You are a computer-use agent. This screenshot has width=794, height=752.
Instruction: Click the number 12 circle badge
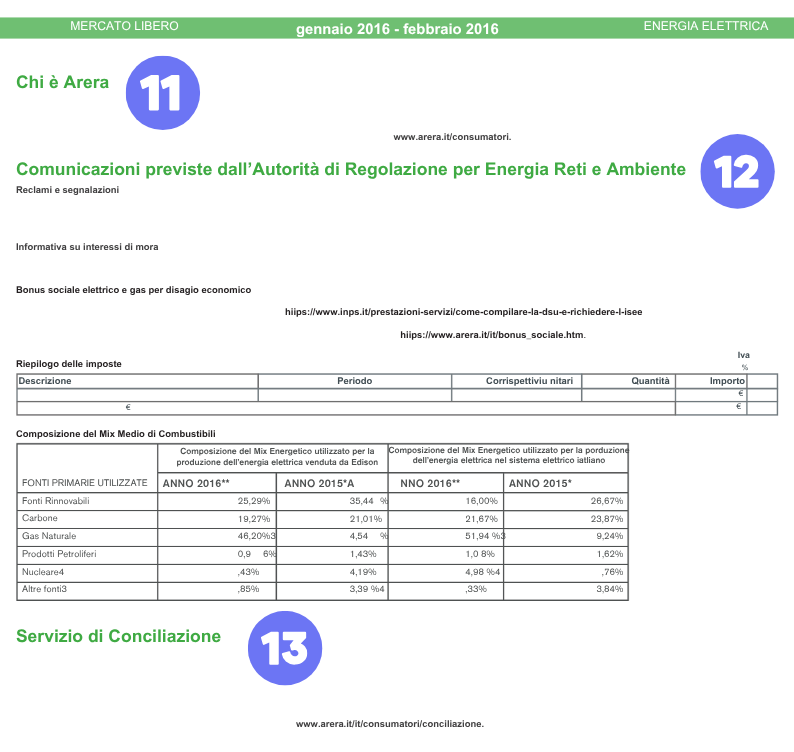[x=737, y=172]
